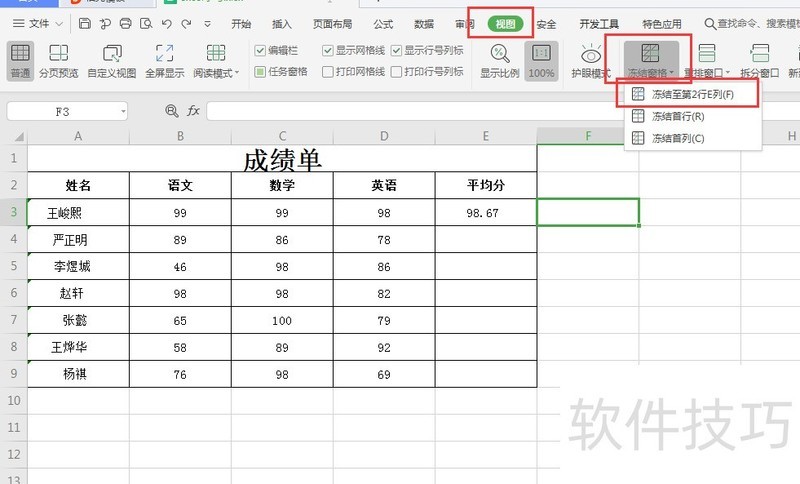Select the 视图 View tab
The height and width of the screenshot is (484, 800).
pyautogui.click(x=505, y=23)
